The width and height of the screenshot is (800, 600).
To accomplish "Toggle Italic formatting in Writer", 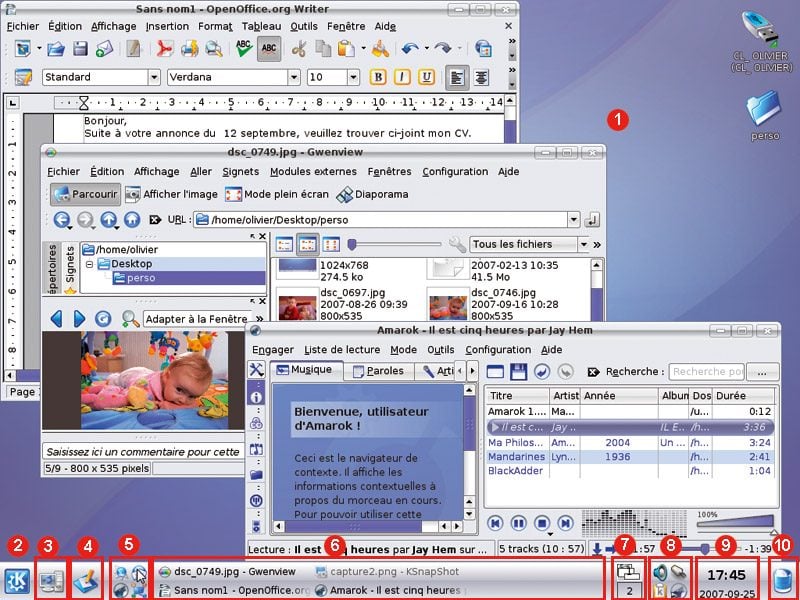I will point(402,77).
